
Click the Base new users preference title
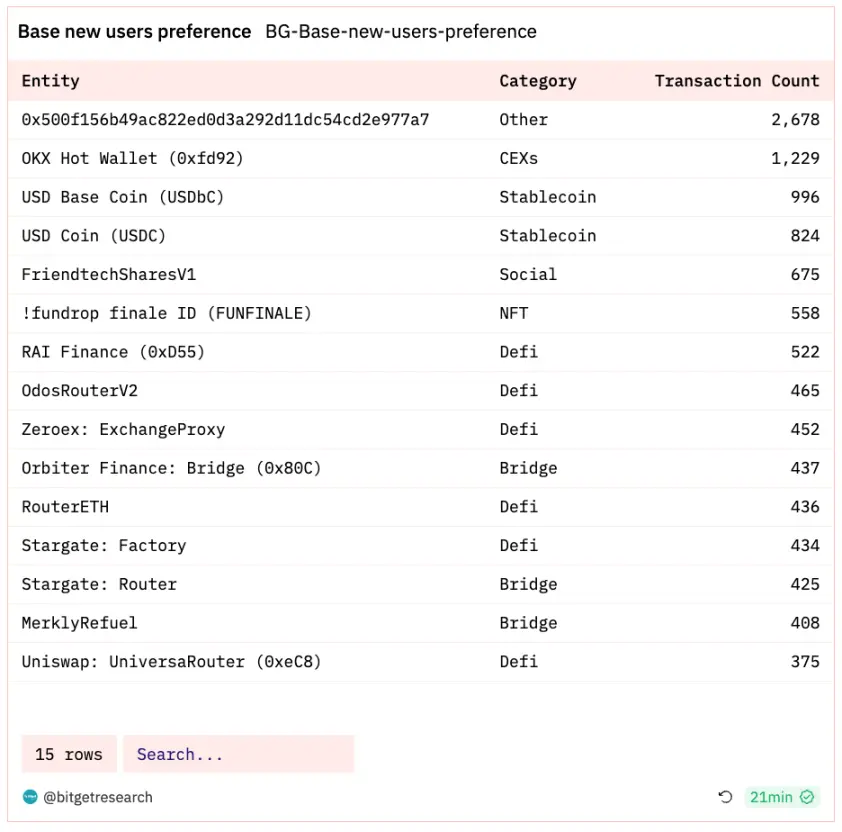134,32
